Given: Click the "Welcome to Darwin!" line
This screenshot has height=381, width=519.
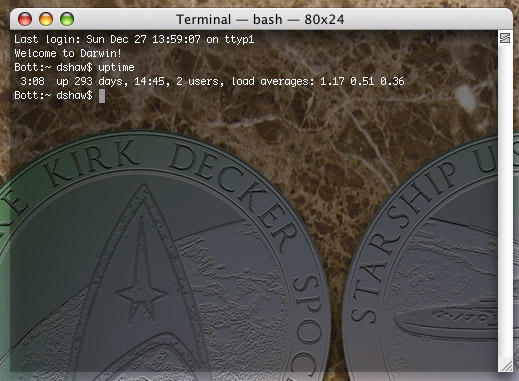Looking at the screenshot, I should coord(68,53).
